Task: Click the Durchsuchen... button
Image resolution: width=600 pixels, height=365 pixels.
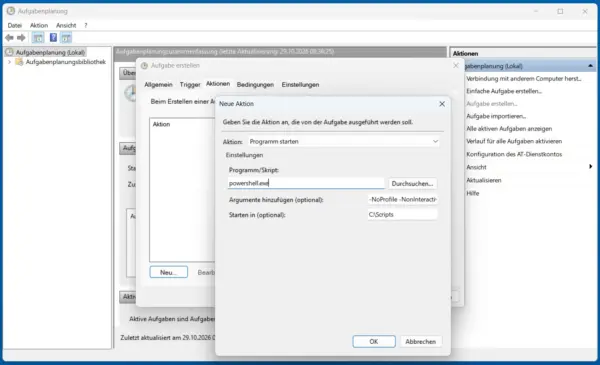Action: pos(412,184)
